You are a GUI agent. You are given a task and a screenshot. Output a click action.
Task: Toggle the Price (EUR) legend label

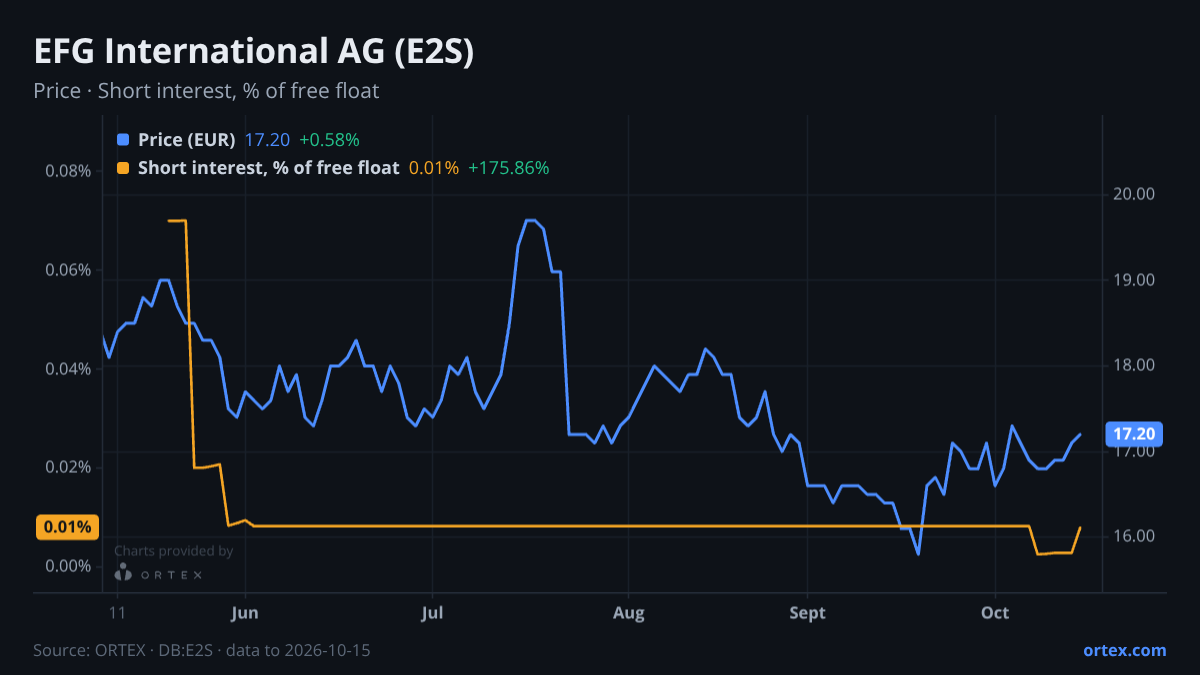click(x=187, y=140)
